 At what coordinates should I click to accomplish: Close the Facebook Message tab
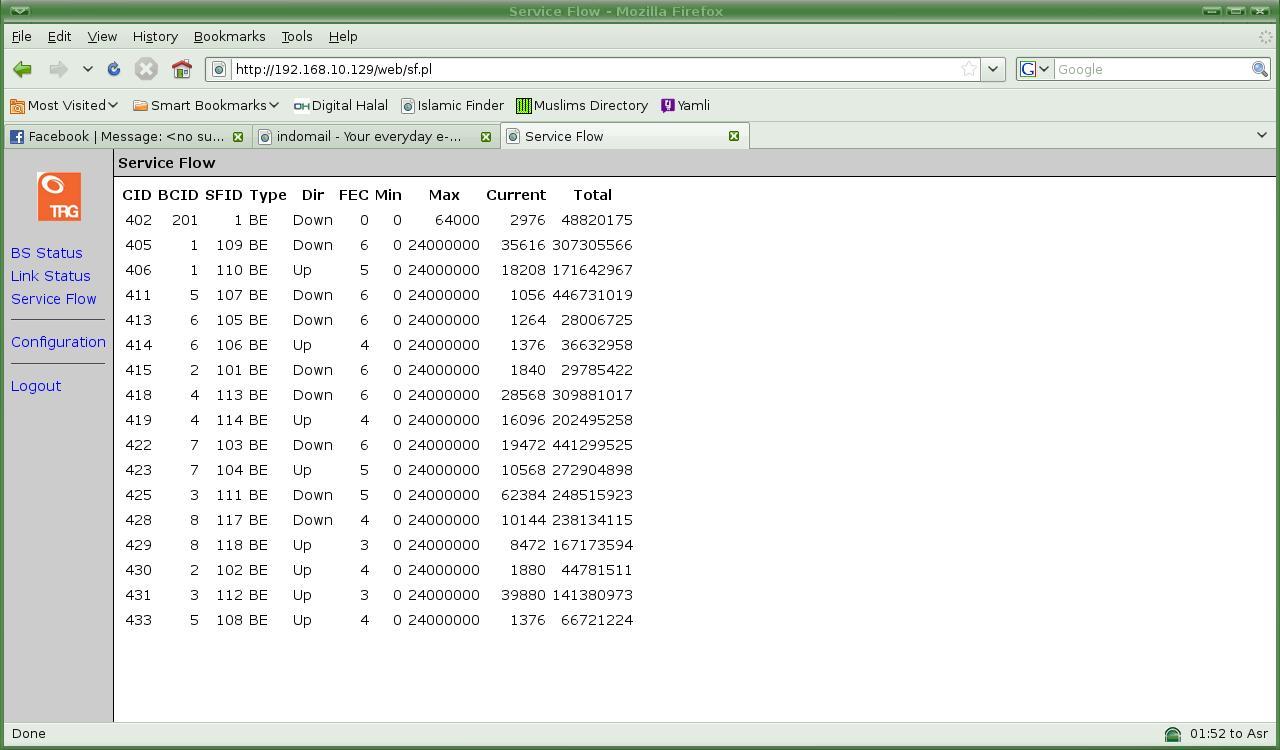click(238, 136)
